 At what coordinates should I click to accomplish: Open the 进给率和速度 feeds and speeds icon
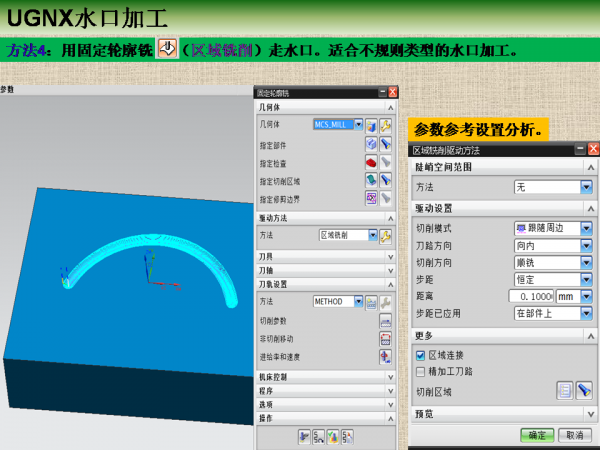click(385, 357)
